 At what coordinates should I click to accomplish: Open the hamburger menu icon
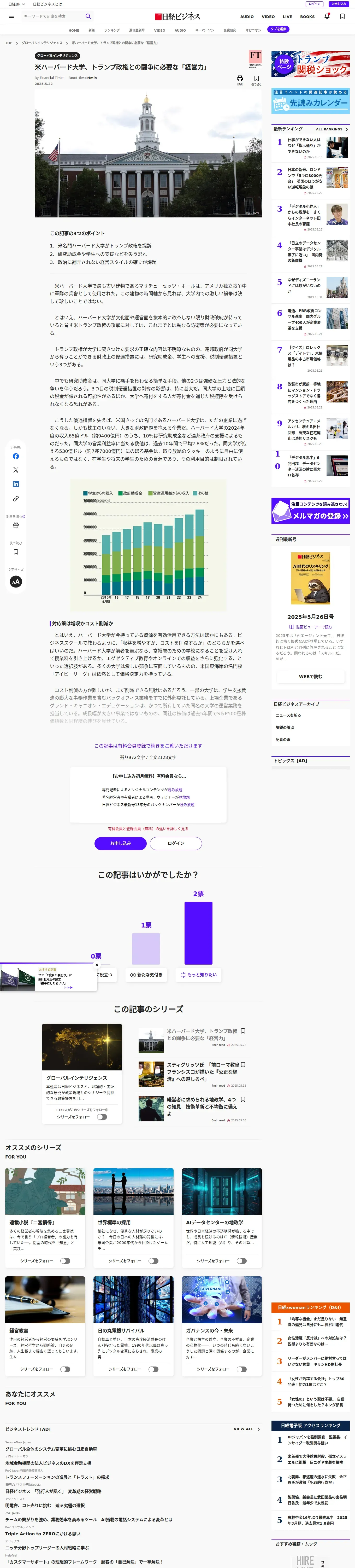click(11, 16)
